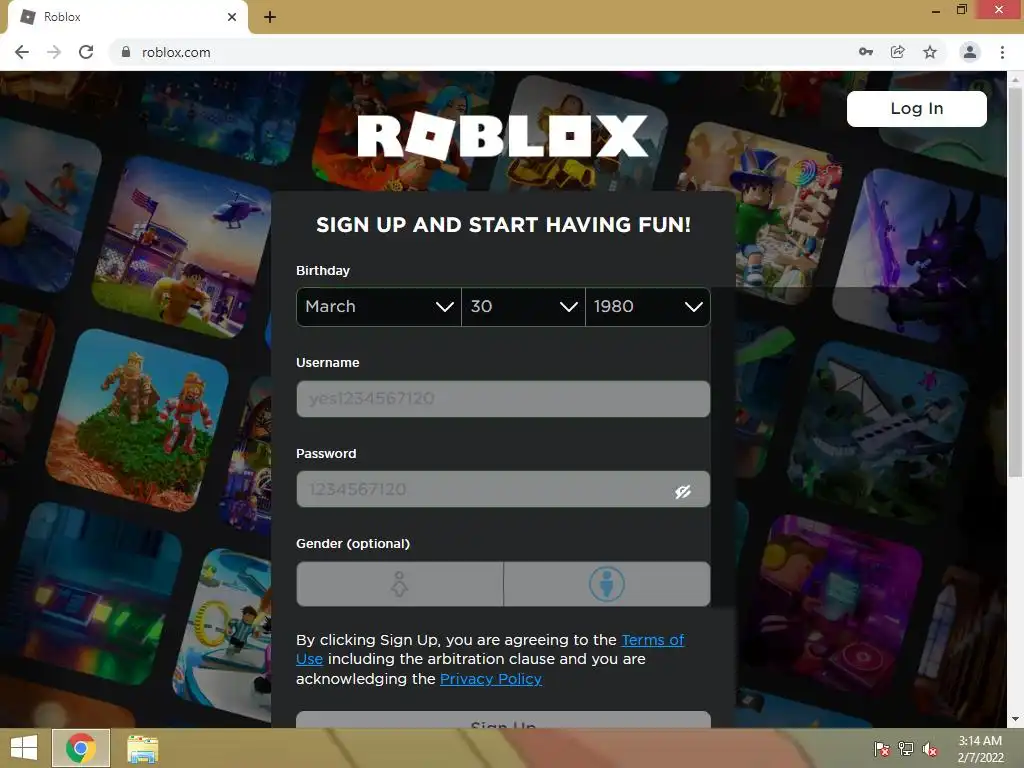Image resolution: width=1024 pixels, height=768 pixels.
Task: Click the Username input field
Action: pos(503,398)
